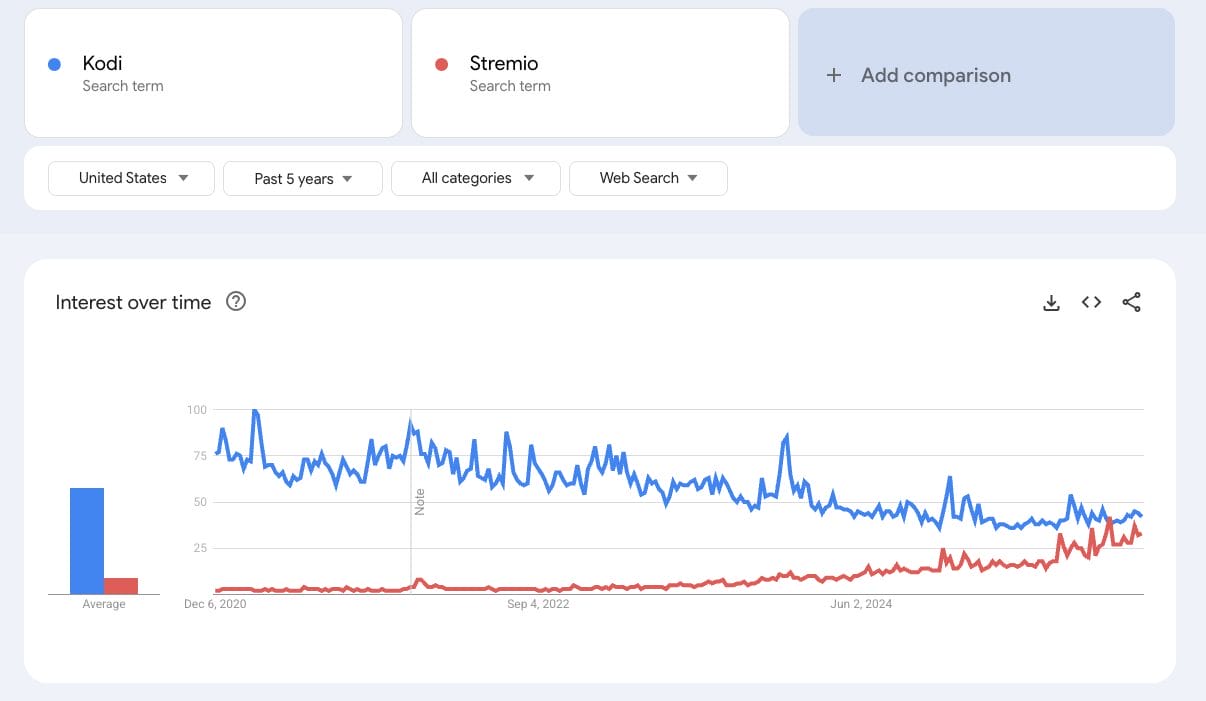Click the red Stremio average bar

click(122, 586)
